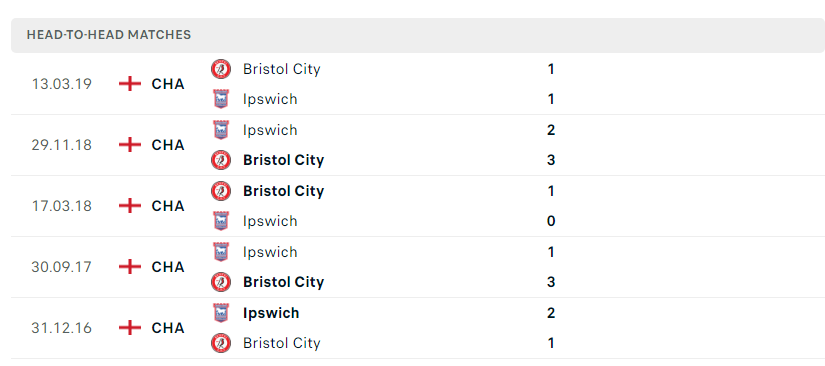Screen dimensions: 825x366
Task: Click Bristol City crest in 17.03.18 match
Action: click(221, 191)
